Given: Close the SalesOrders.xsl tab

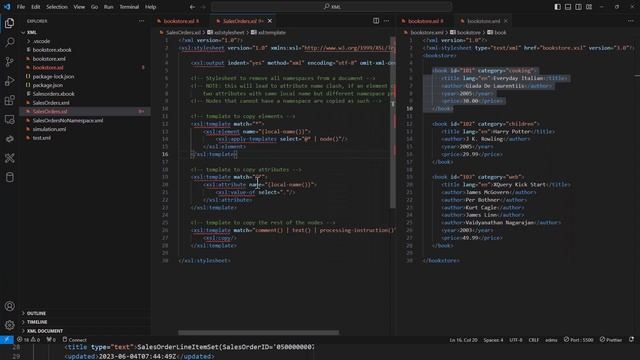Looking at the screenshot, I should (270, 21).
